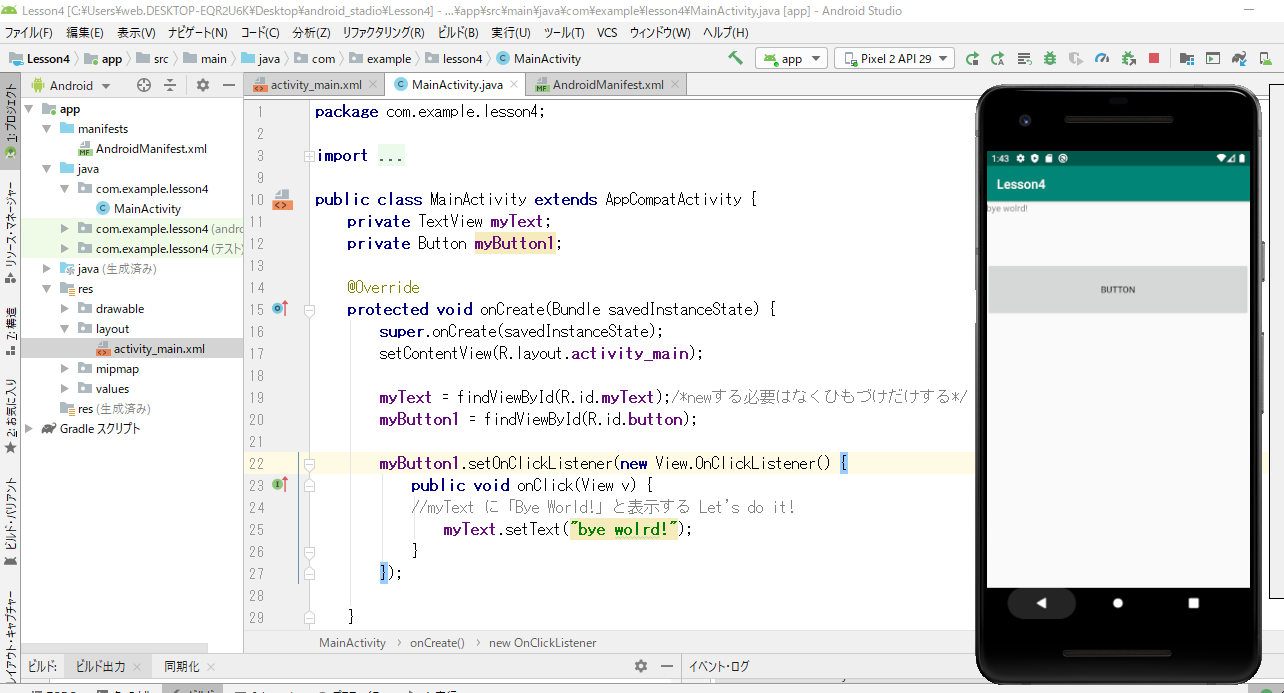Collapse the app module node

pos(29,109)
